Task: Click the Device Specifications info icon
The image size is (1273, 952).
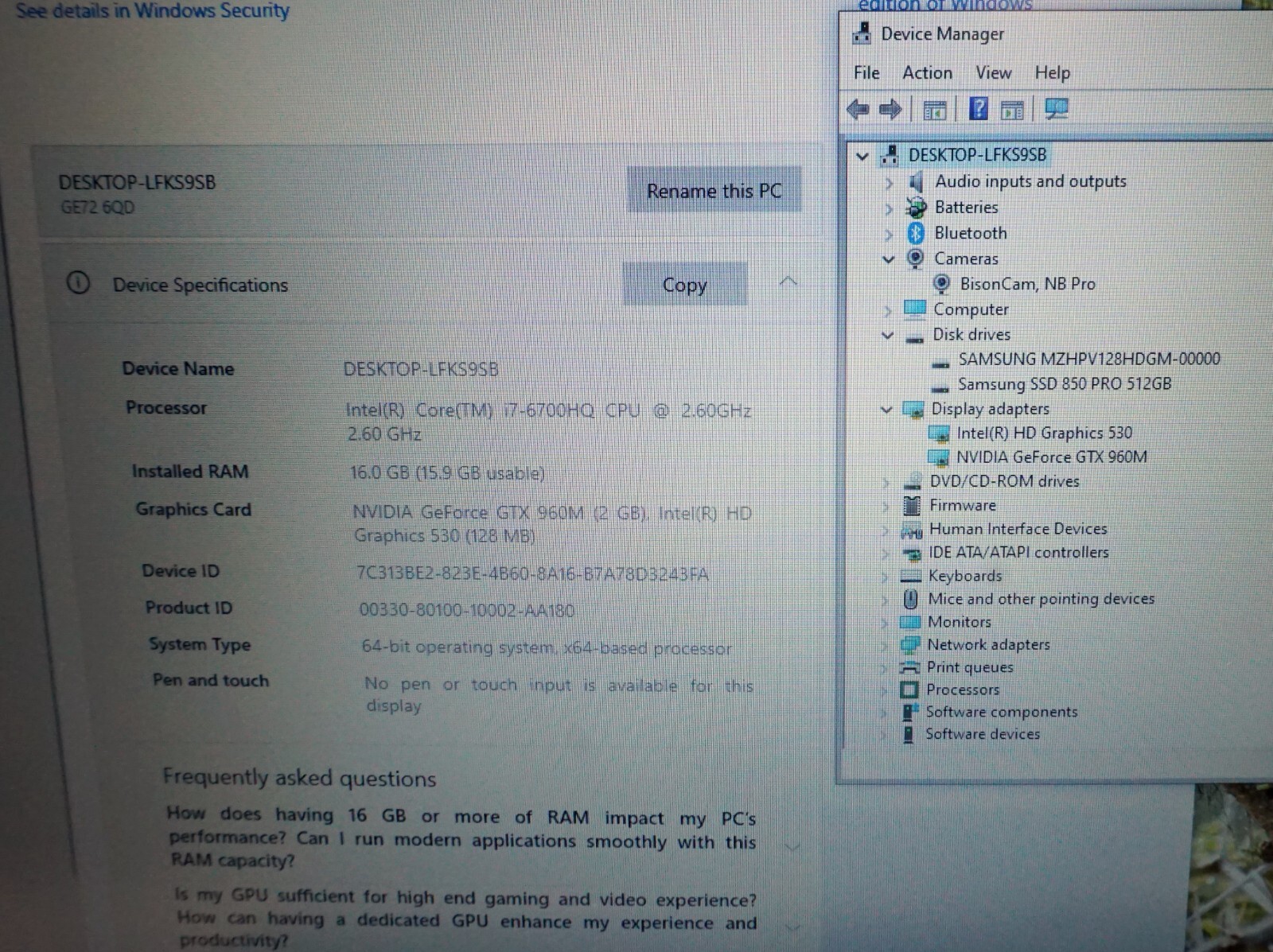Action: coord(78,282)
